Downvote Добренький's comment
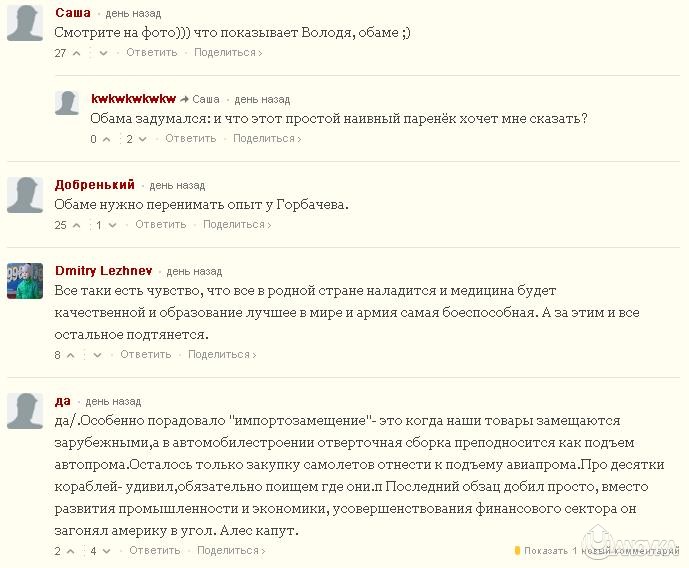This screenshot has height=568, width=689. [x=112, y=225]
